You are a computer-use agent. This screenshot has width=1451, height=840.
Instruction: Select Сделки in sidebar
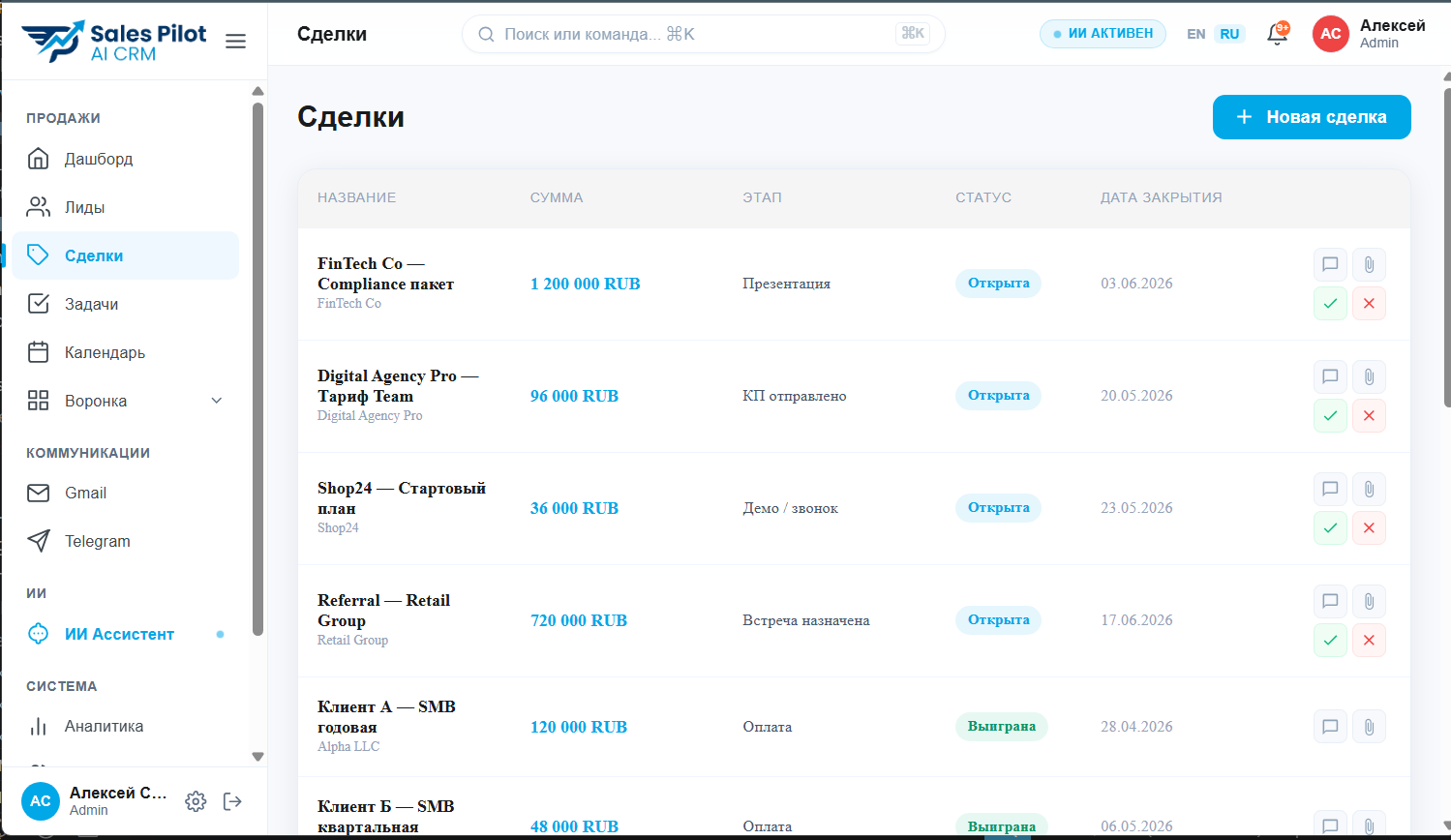coord(126,255)
